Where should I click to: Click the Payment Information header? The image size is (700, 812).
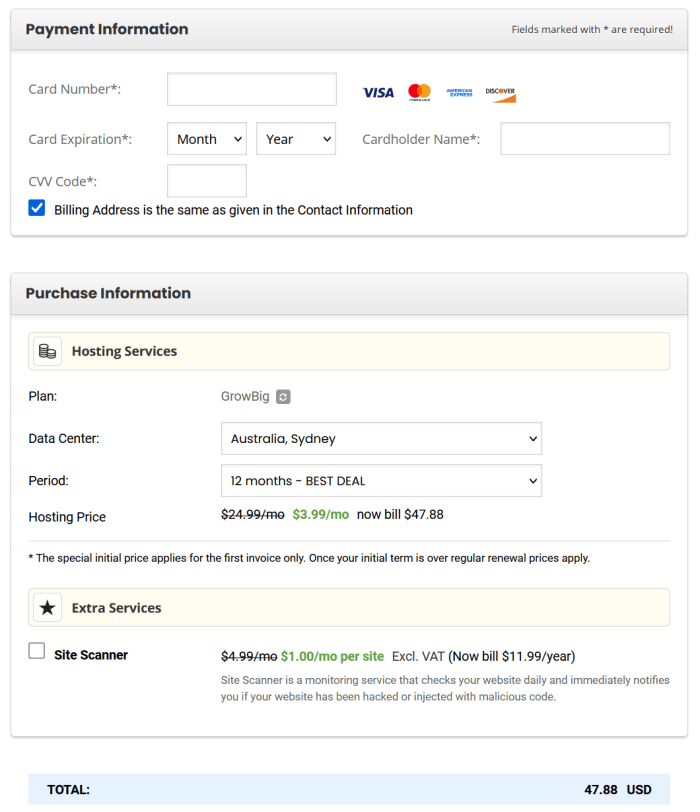click(107, 29)
